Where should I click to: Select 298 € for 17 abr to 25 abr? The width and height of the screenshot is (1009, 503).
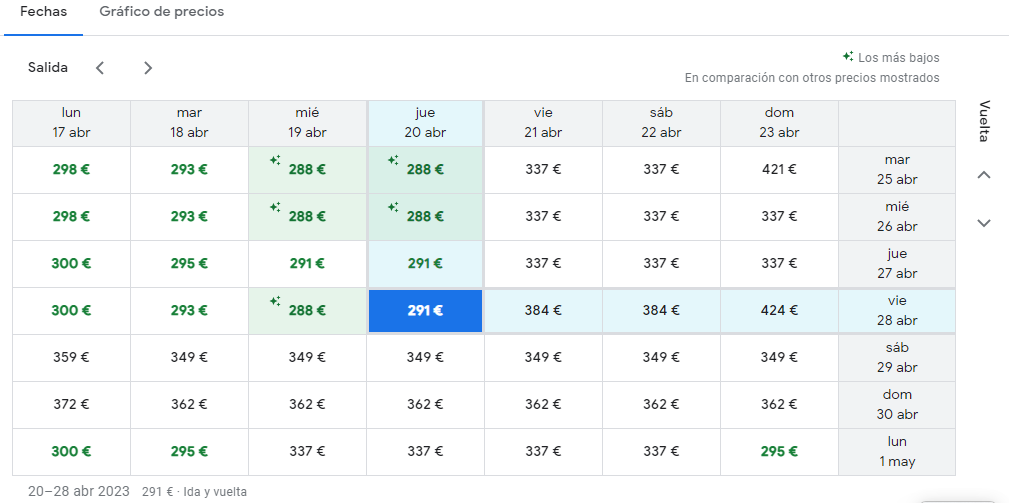(x=71, y=170)
